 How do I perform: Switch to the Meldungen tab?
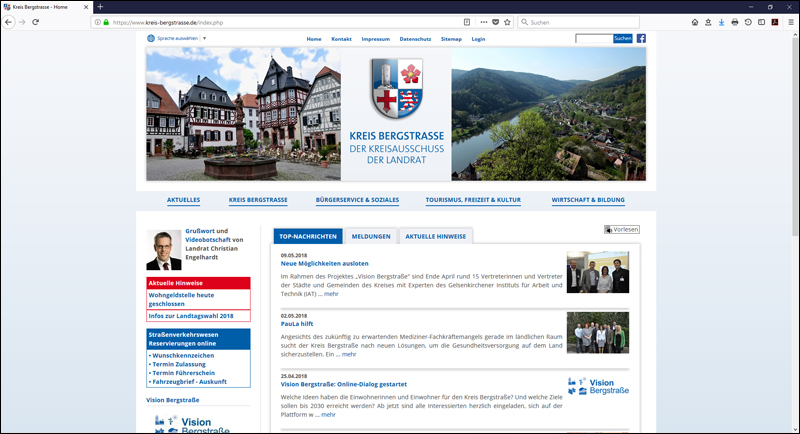click(x=371, y=236)
